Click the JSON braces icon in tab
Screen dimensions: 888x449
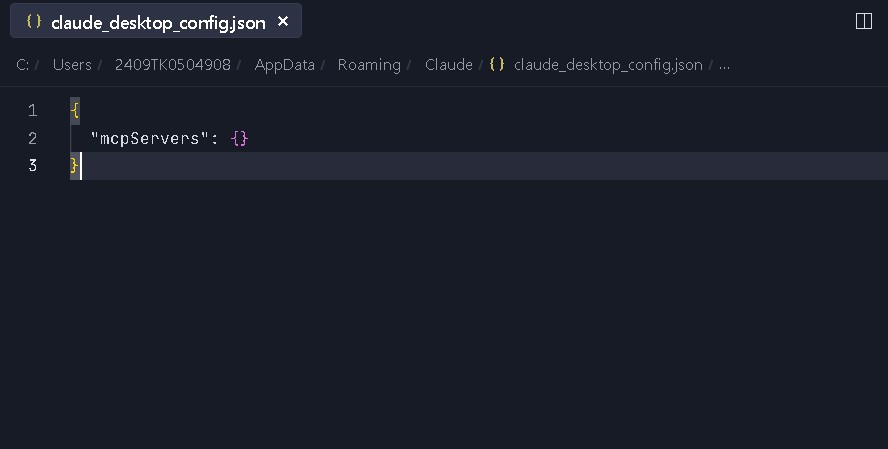click(x=33, y=21)
